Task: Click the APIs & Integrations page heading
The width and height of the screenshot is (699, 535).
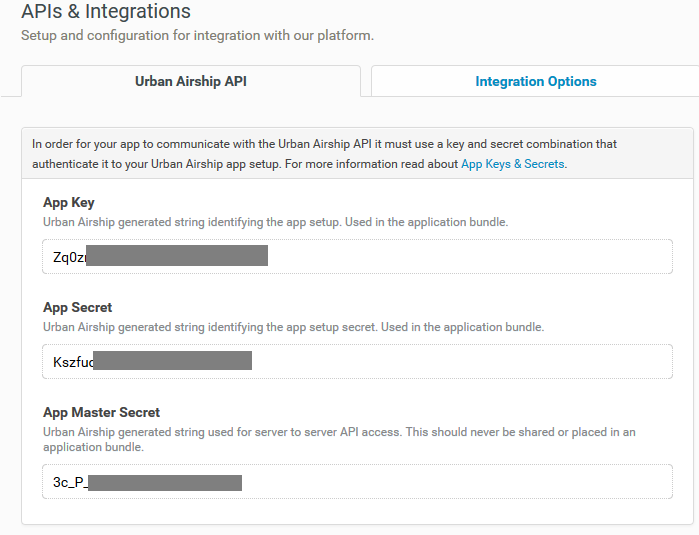Action: click(106, 11)
